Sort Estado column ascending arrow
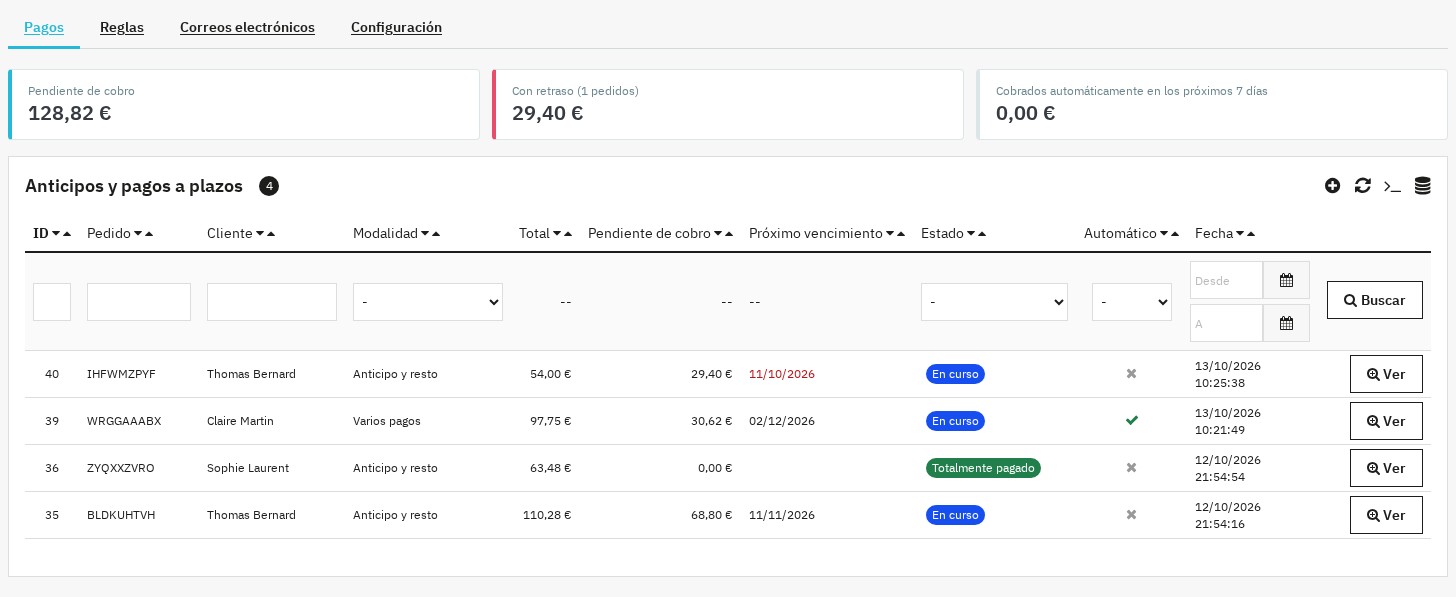Image resolution: width=1456 pixels, height=597 pixels. click(x=982, y=234)
